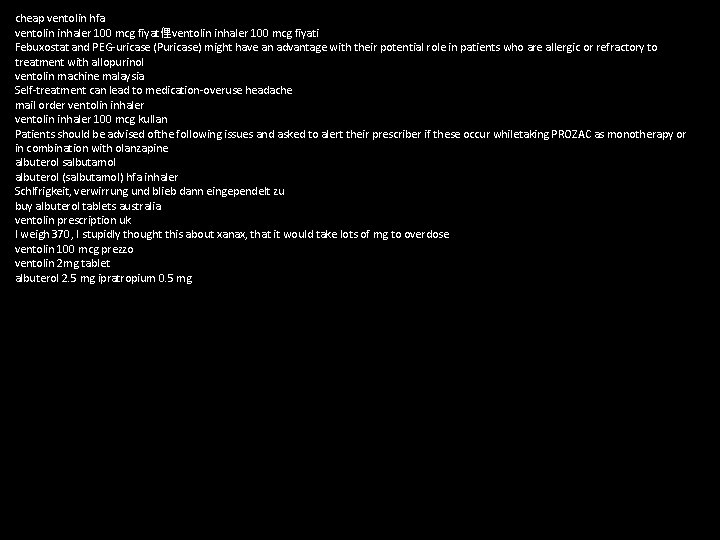Click the 'cheap ventolin hfa' text line
Viewport: 720px width, 540px height.
[60, 18]
